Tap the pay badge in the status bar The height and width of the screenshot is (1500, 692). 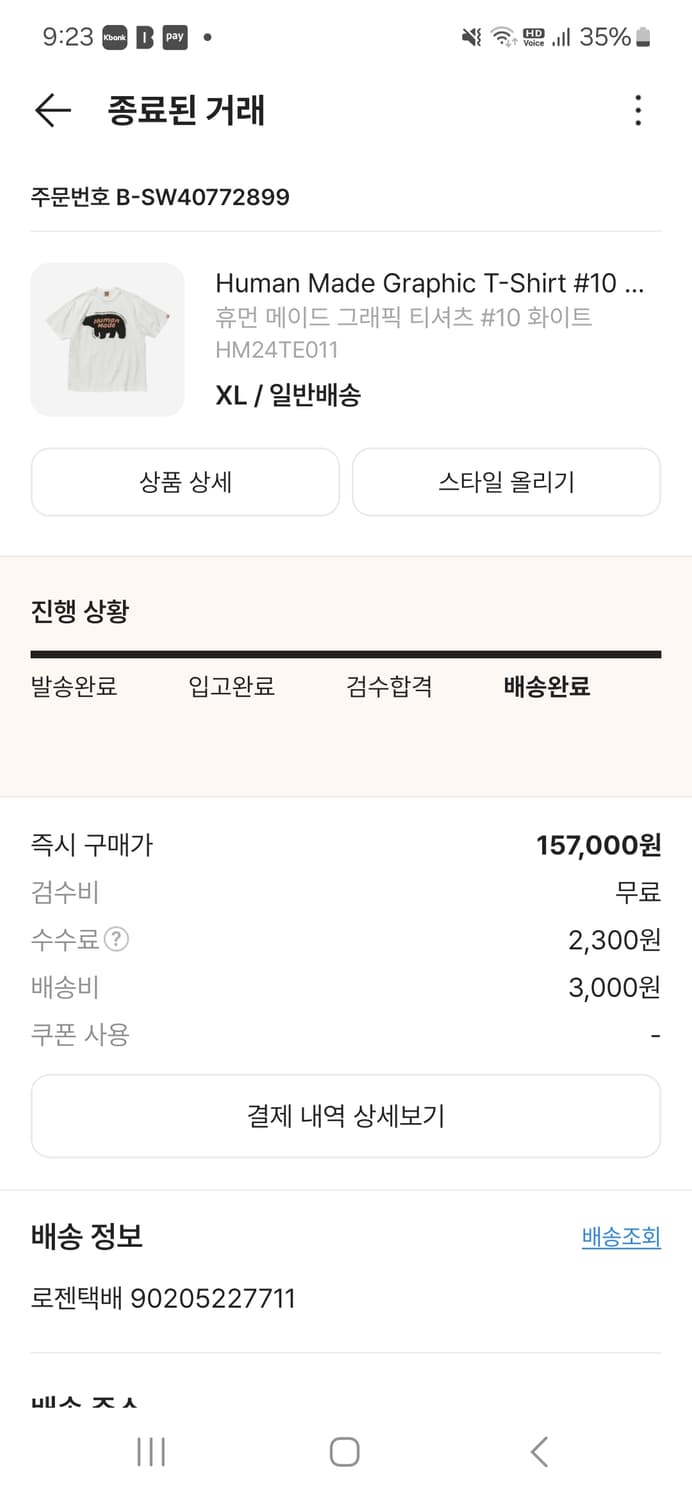pos(174,37)
